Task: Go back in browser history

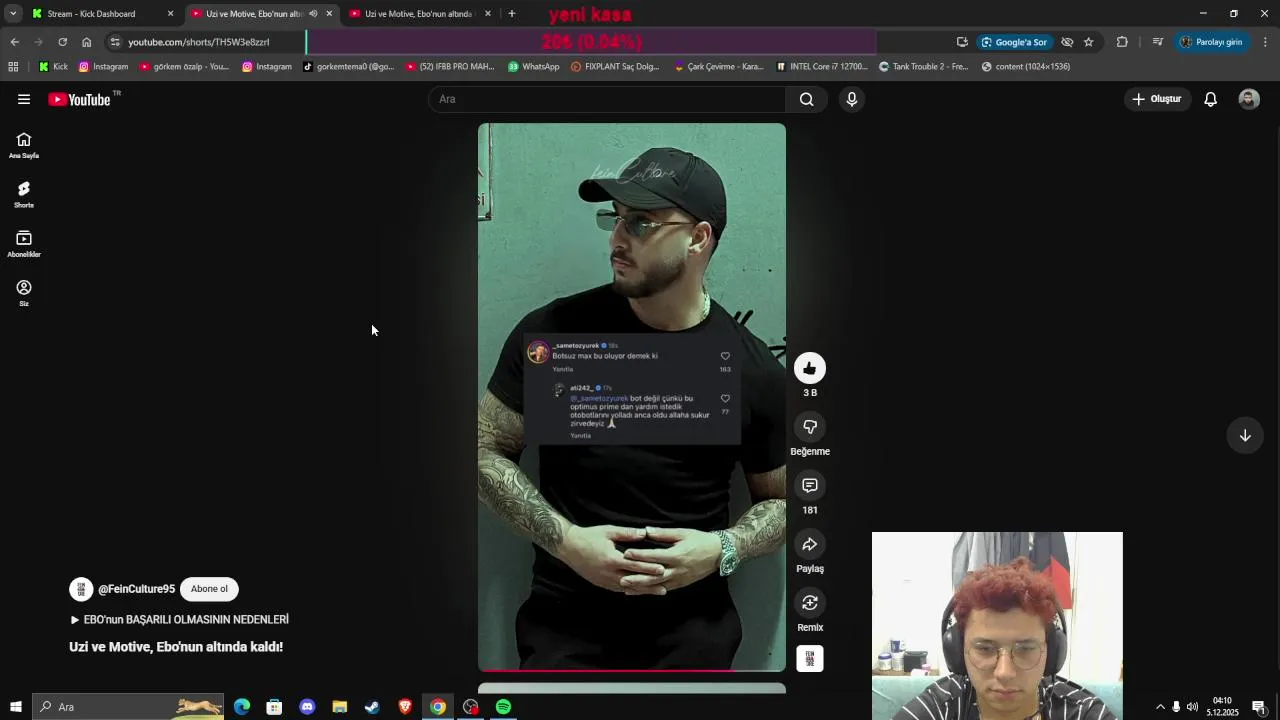Action: [x=14, y=42]
